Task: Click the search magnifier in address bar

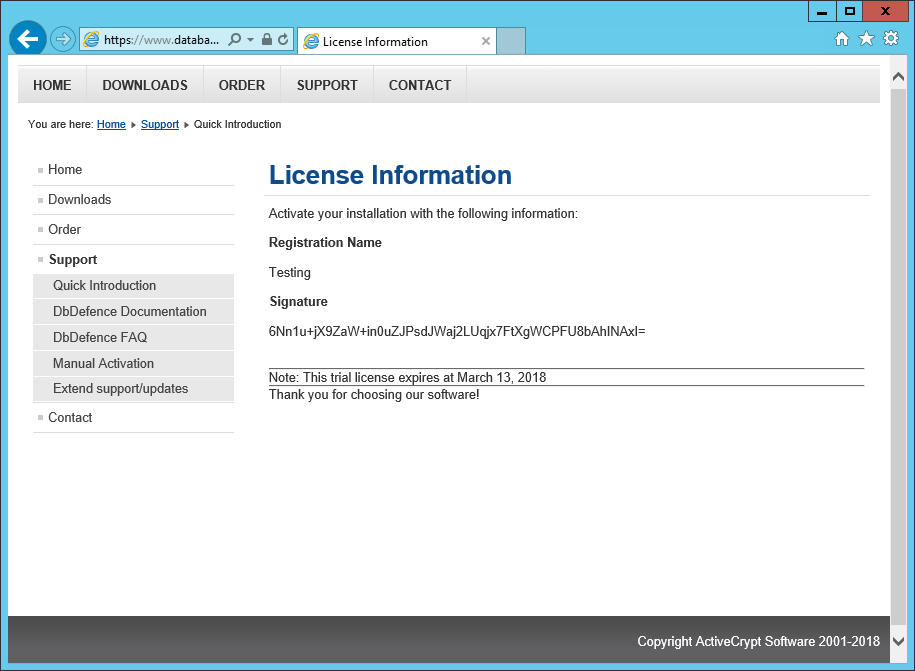Action: point(234,40)
